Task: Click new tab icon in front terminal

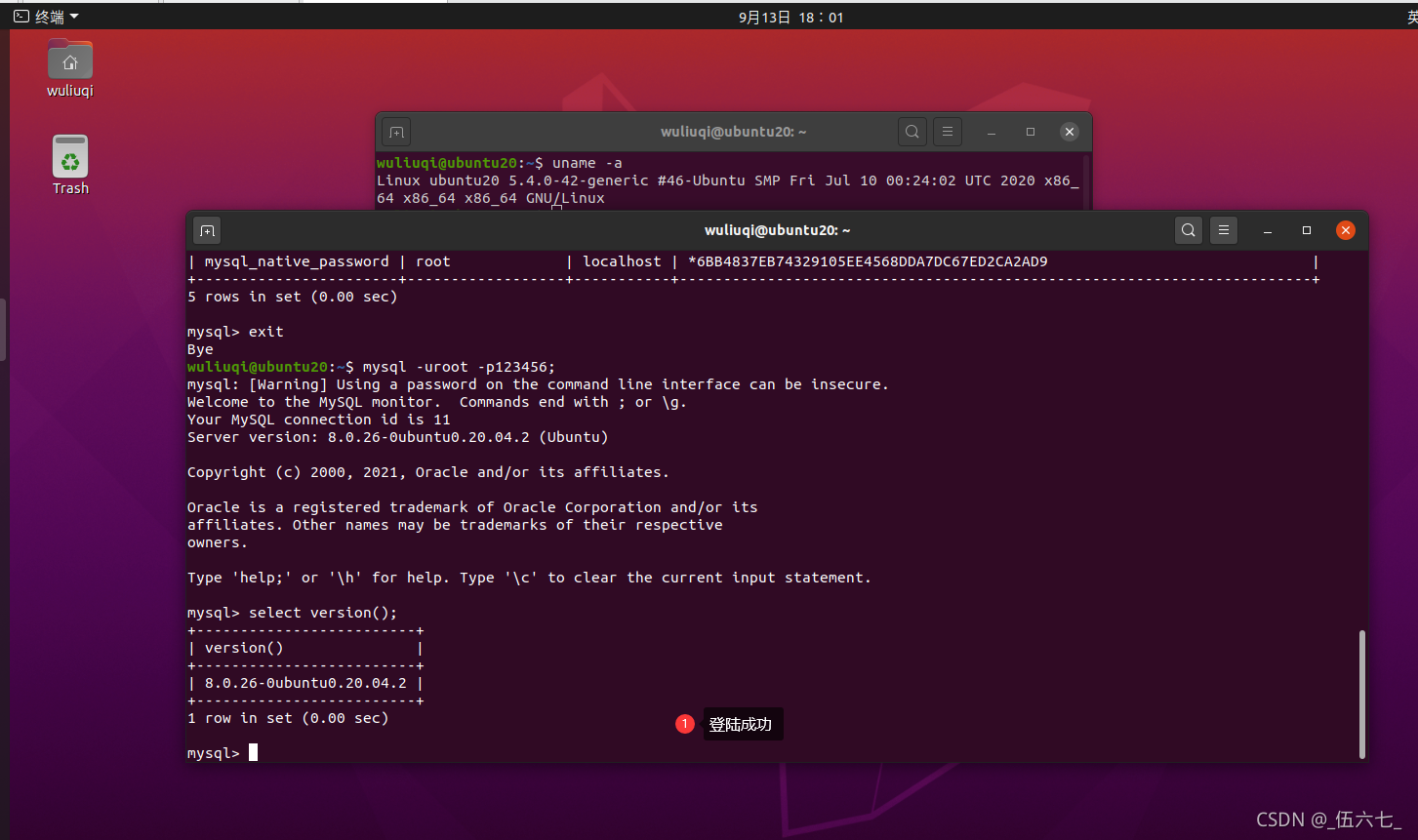Action: click(207, 230)
